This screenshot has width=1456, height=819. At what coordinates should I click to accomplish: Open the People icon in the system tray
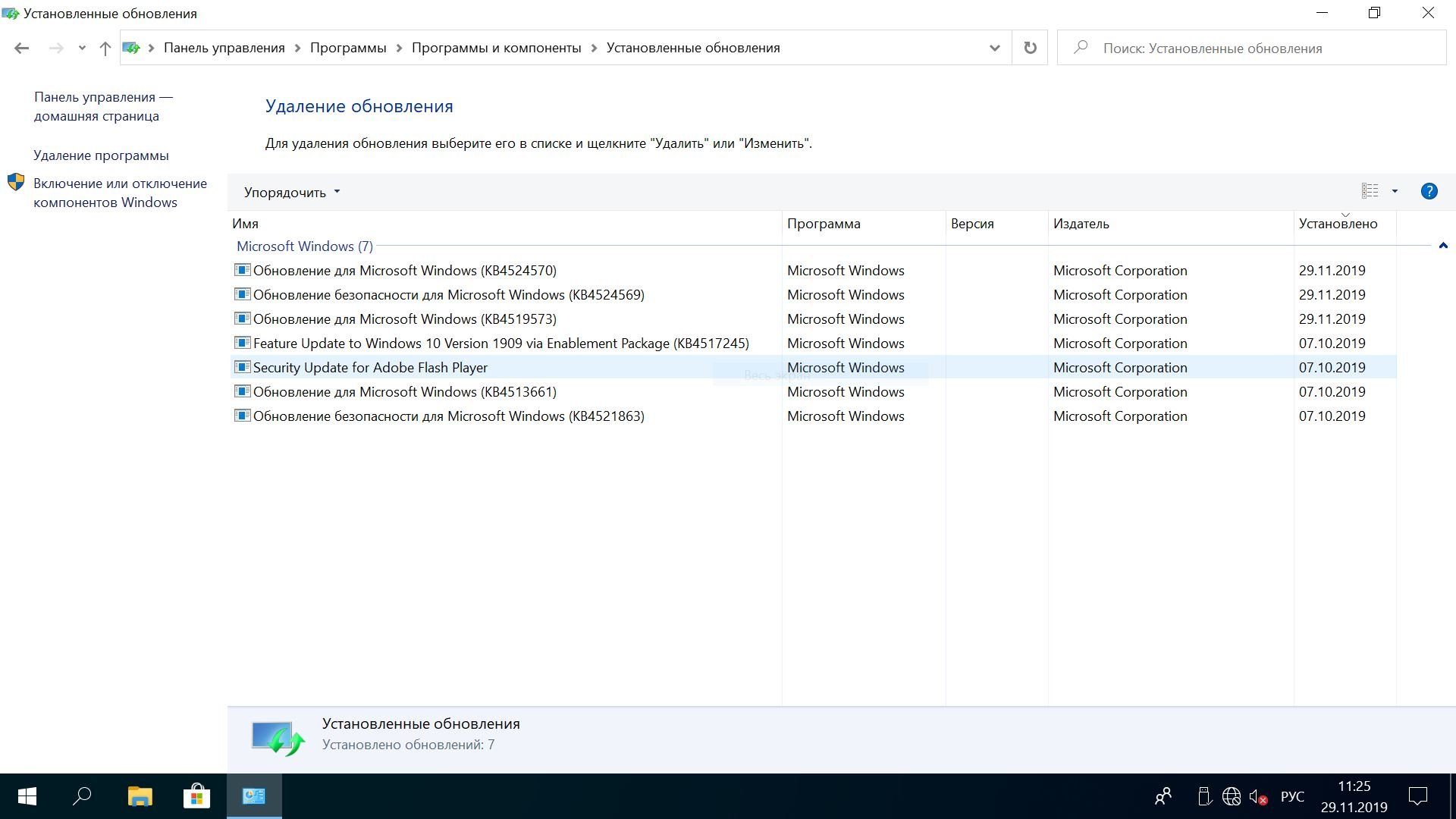point(1163,796)
